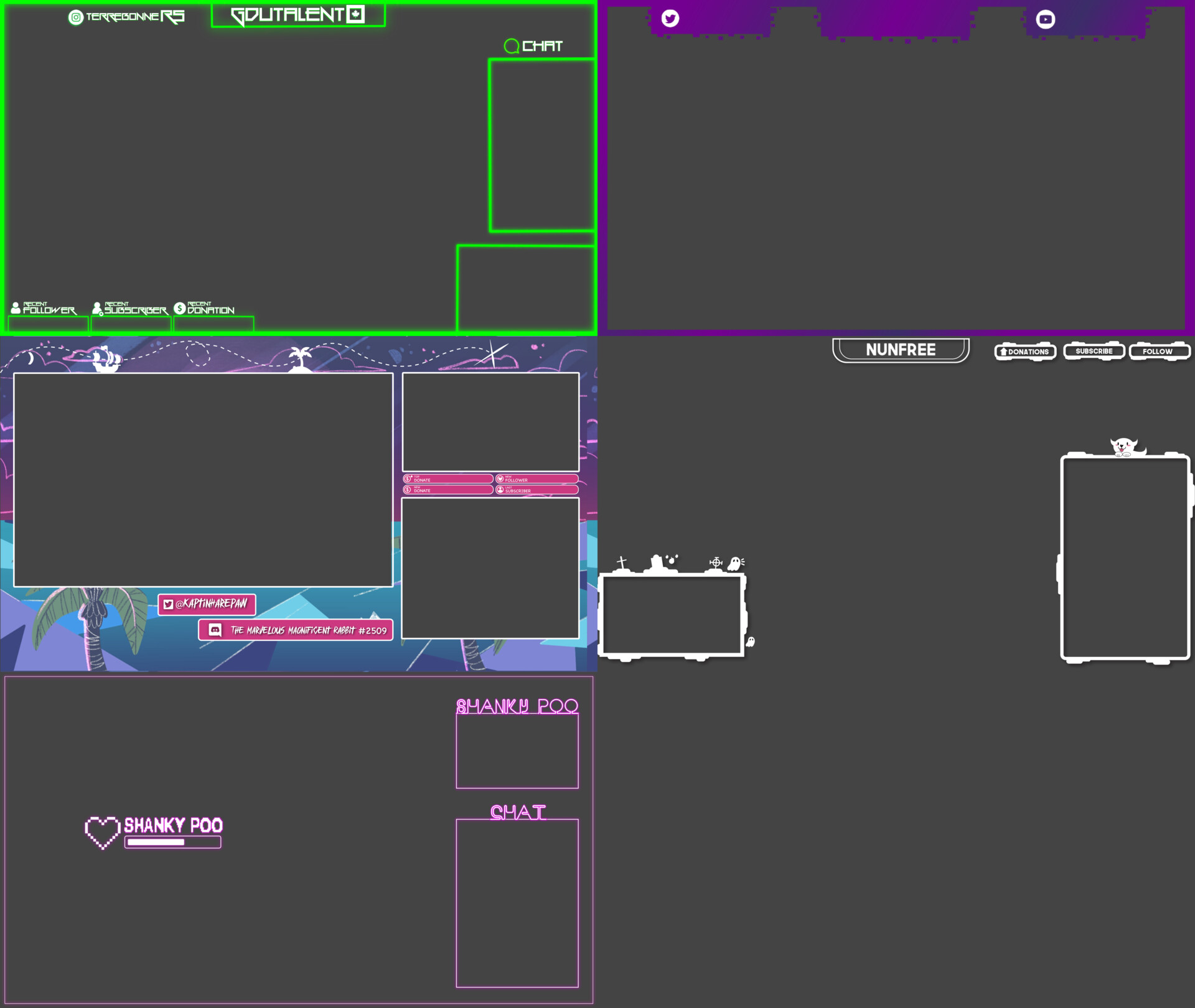Click the pixel heart next to Shanky Poo
Image resolution: width=1195 pixels, height=1008 pixels.
tap(102, 831)
